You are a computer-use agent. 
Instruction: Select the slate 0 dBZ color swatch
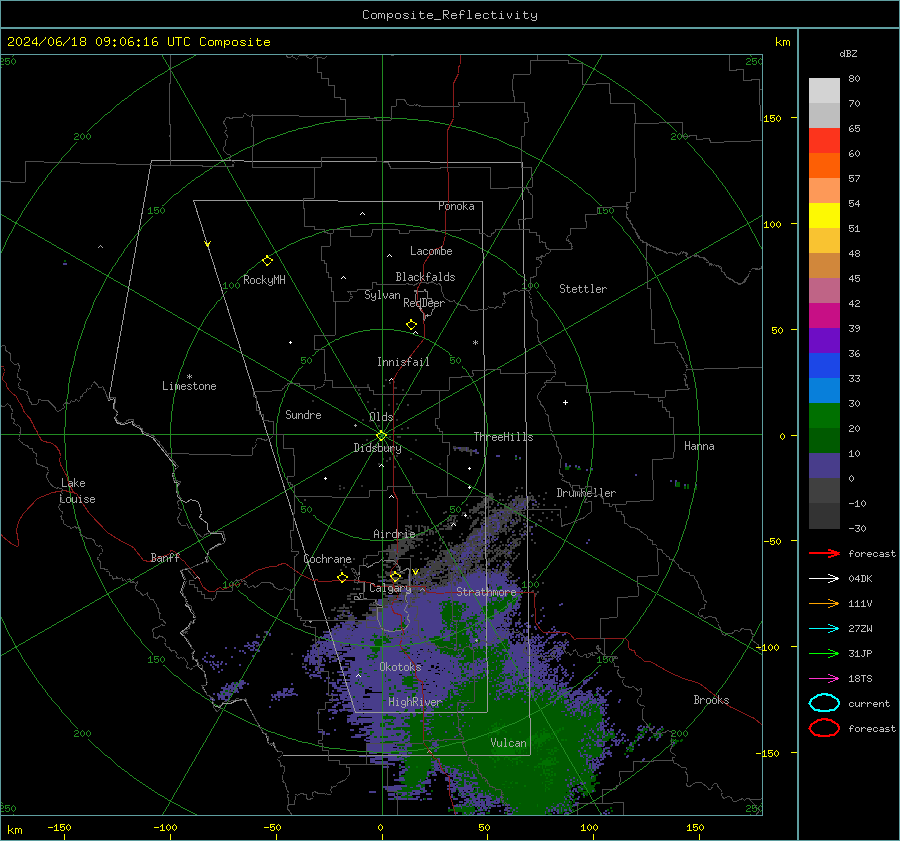pos(824,466)
